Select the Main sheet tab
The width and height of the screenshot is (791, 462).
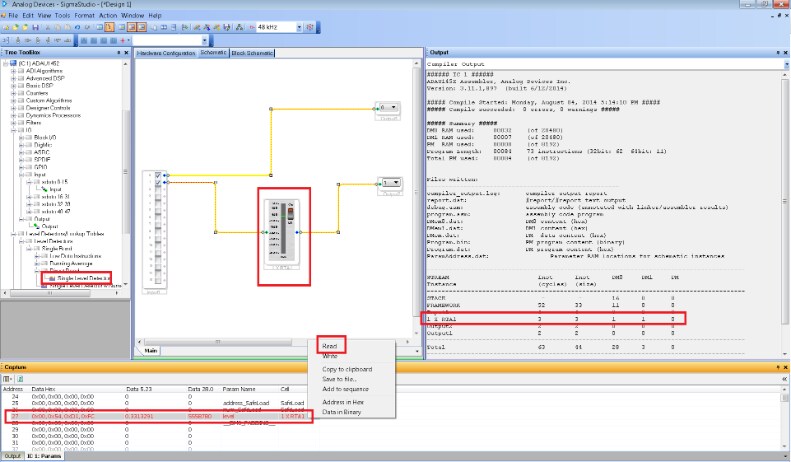point(150,351)
